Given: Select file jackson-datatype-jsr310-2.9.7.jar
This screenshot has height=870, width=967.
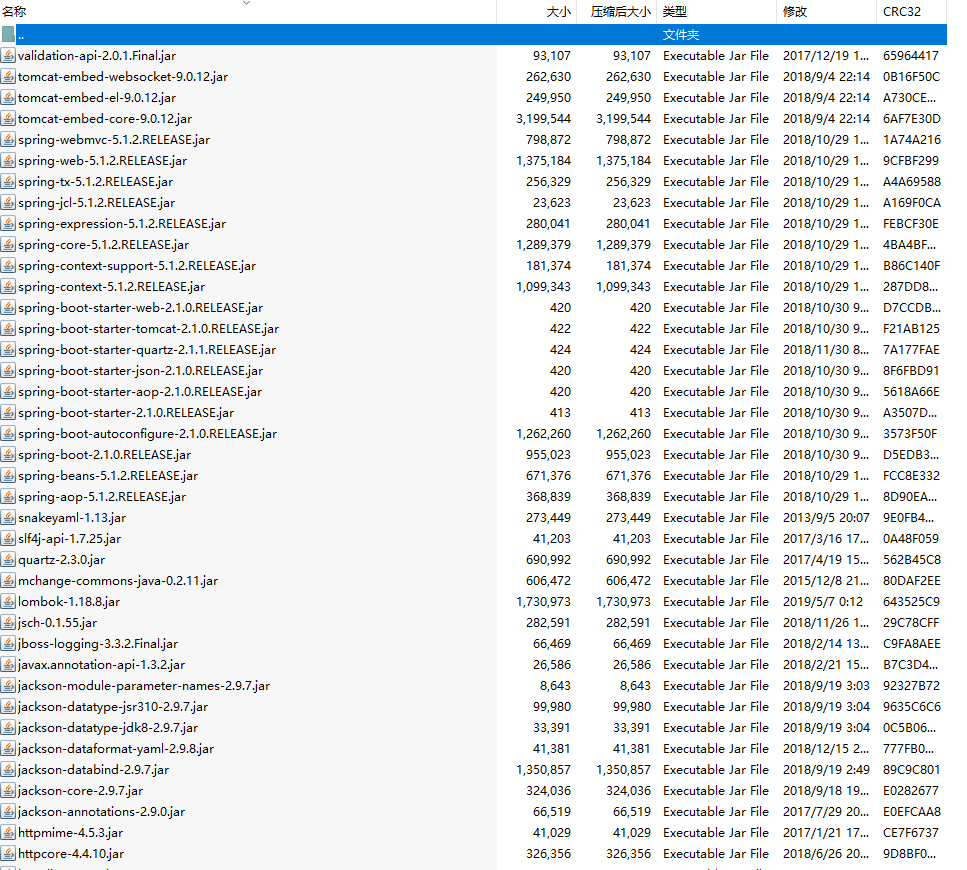Looking at the screenshot, I should 113,707.
